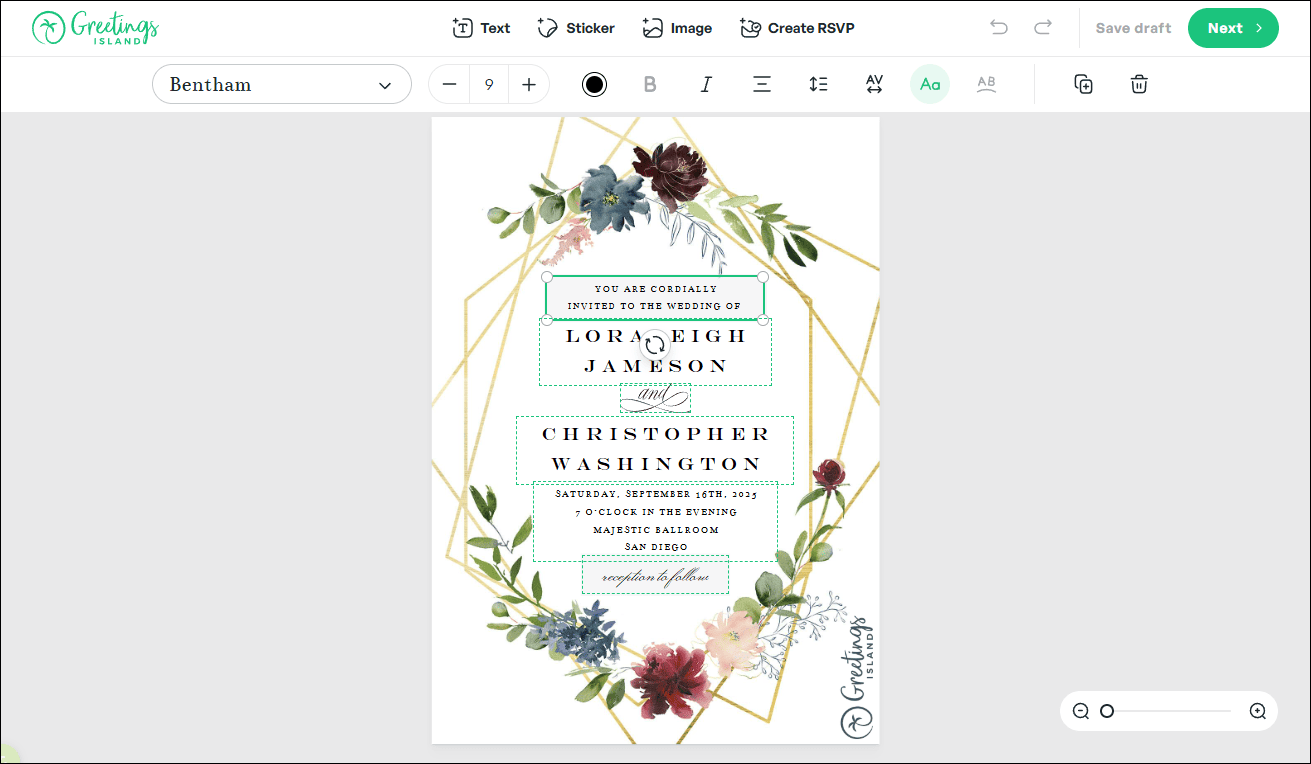Open the Bentham font dropdown

pyautogui.click(x=281, y=84)
